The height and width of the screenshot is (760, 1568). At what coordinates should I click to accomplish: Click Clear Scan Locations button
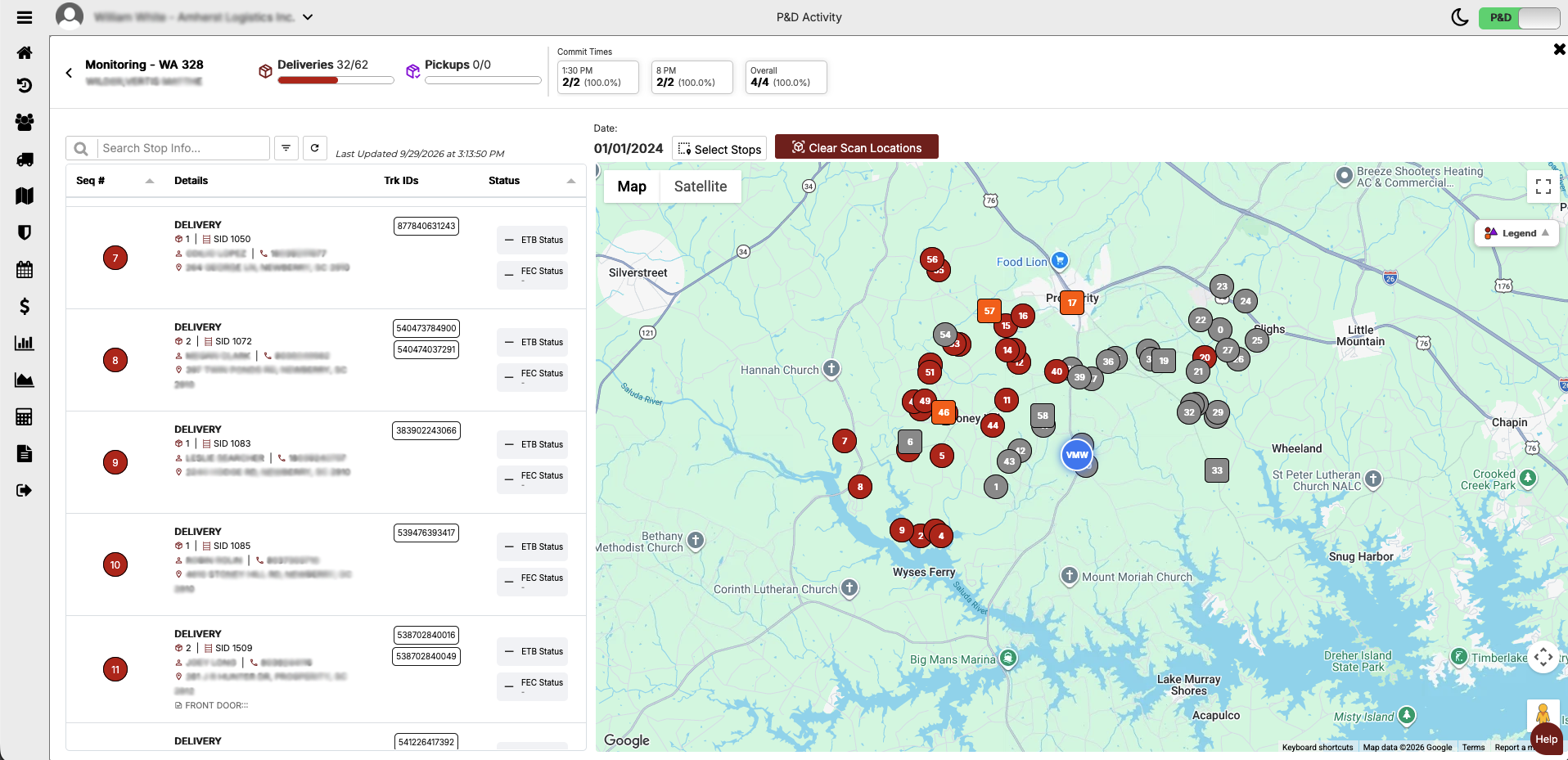pyautogui.click(x=857, y=147)
